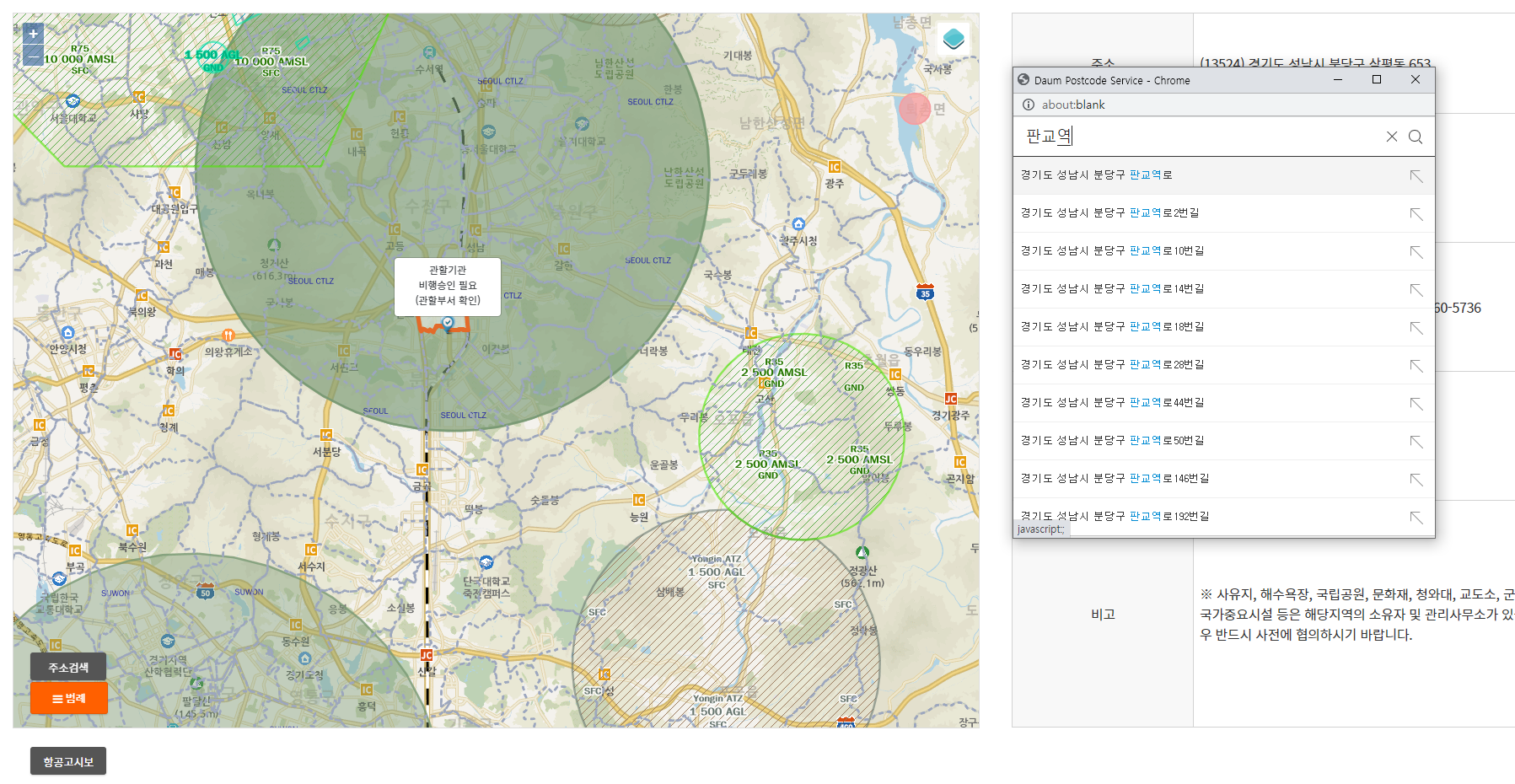Click highway 35 shield on map
The height and width of the screenshot is (784, 1515).
[x=925, y=292]
